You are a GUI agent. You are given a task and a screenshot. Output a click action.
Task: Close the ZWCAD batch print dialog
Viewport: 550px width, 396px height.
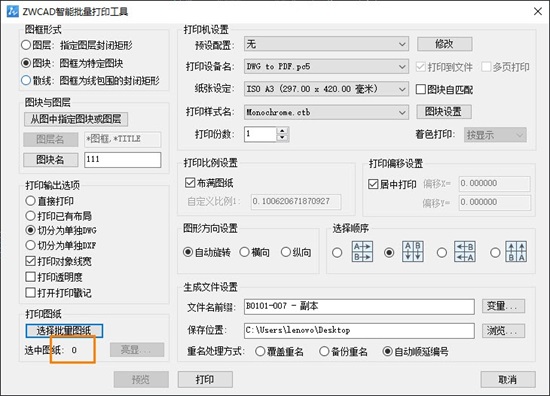point(537,11)
